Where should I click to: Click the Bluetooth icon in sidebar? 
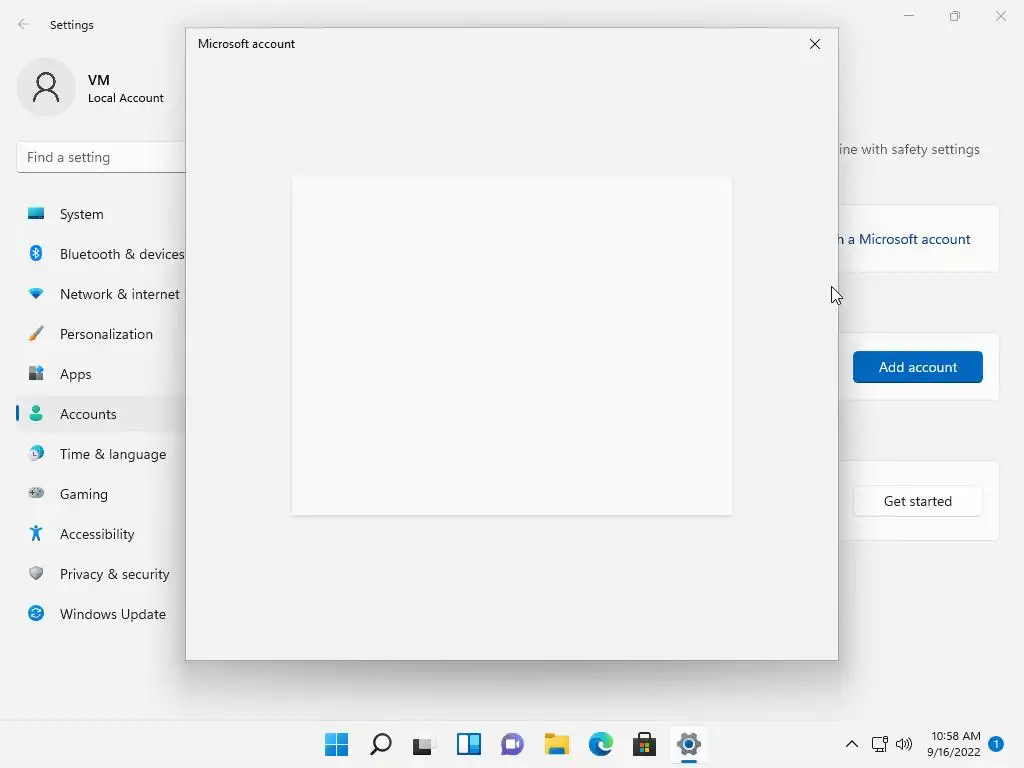pyautogui.click(x=36, y=253)
